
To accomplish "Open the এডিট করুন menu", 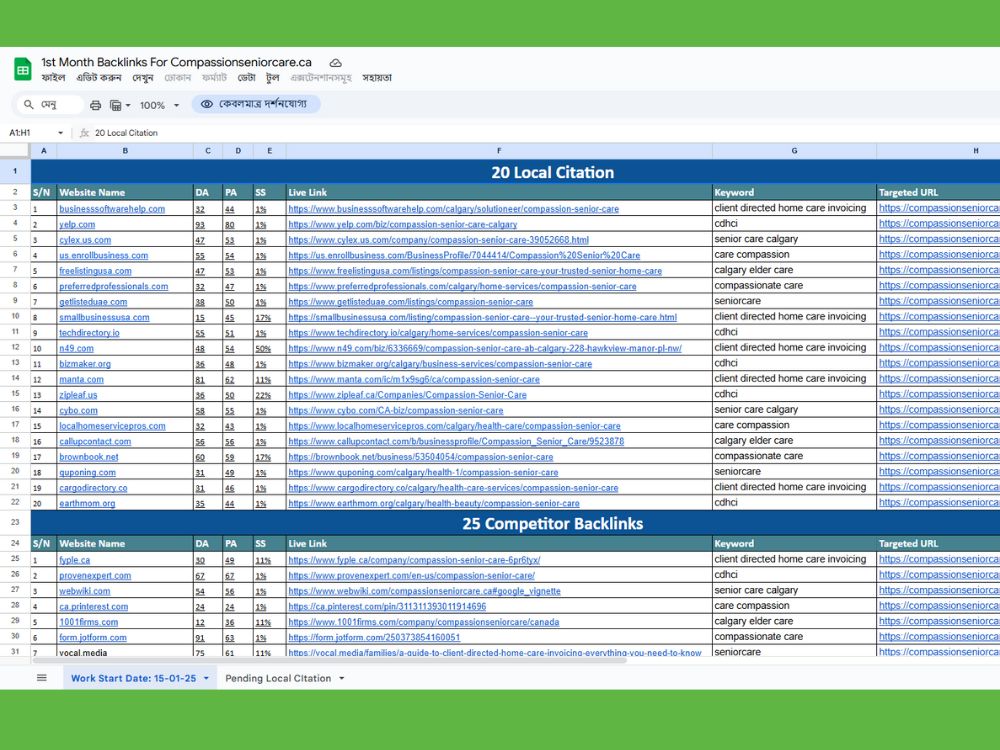I will coord(99,78).
